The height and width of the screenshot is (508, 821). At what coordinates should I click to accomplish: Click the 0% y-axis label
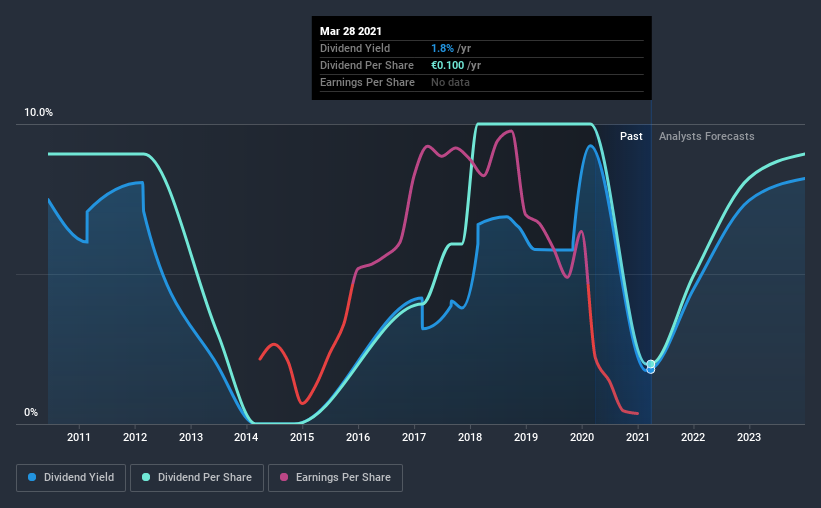31,413
